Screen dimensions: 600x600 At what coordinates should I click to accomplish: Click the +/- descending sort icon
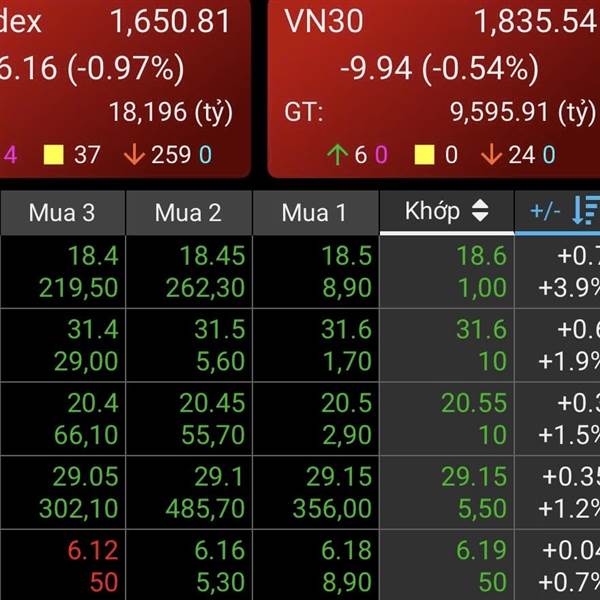[x=586, y=210]
